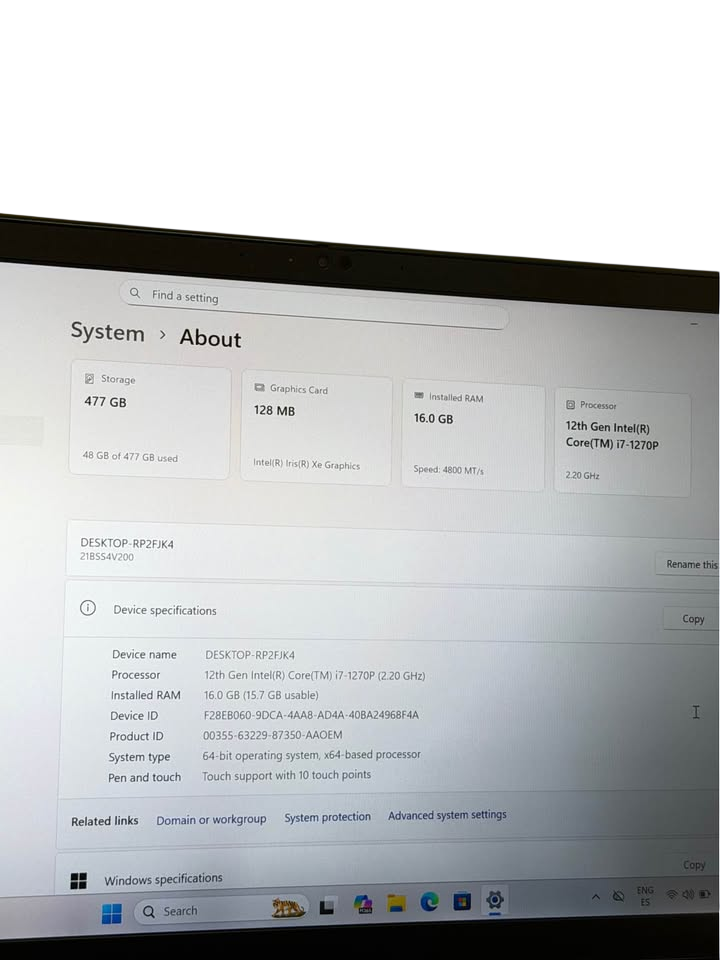Open the Processor i7-1270P card
The image size is (720, 960).
click(623, 444)
